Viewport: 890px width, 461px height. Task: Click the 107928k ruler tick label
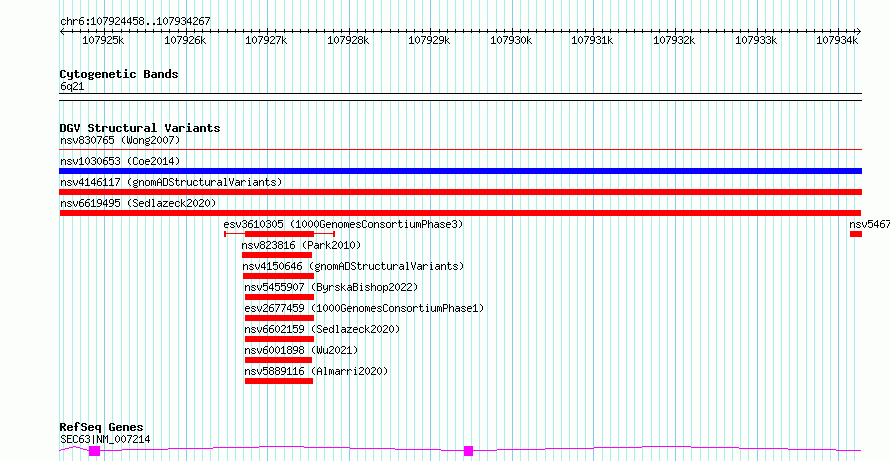(348, 40)
